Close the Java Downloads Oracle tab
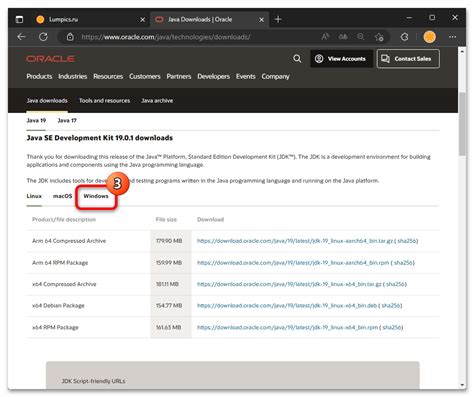Image resolution: width=474 pixels, height=397 pixels. (262, 20)
